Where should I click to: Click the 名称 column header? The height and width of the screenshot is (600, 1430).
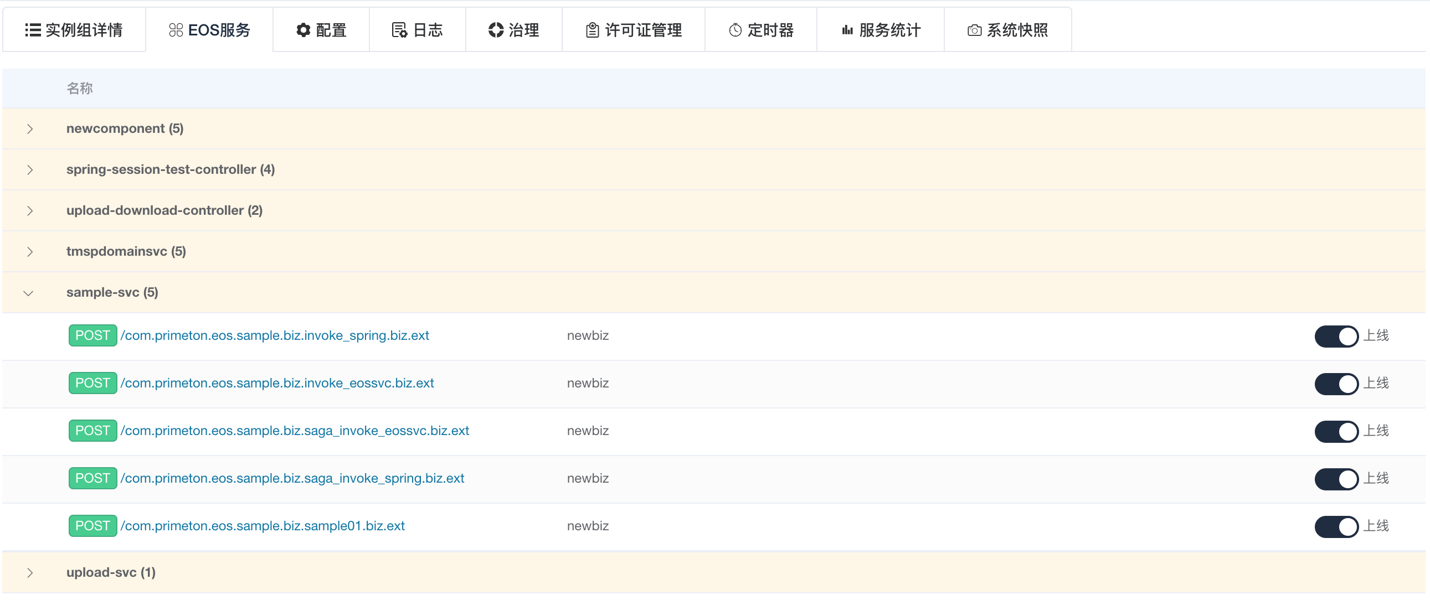80,88
